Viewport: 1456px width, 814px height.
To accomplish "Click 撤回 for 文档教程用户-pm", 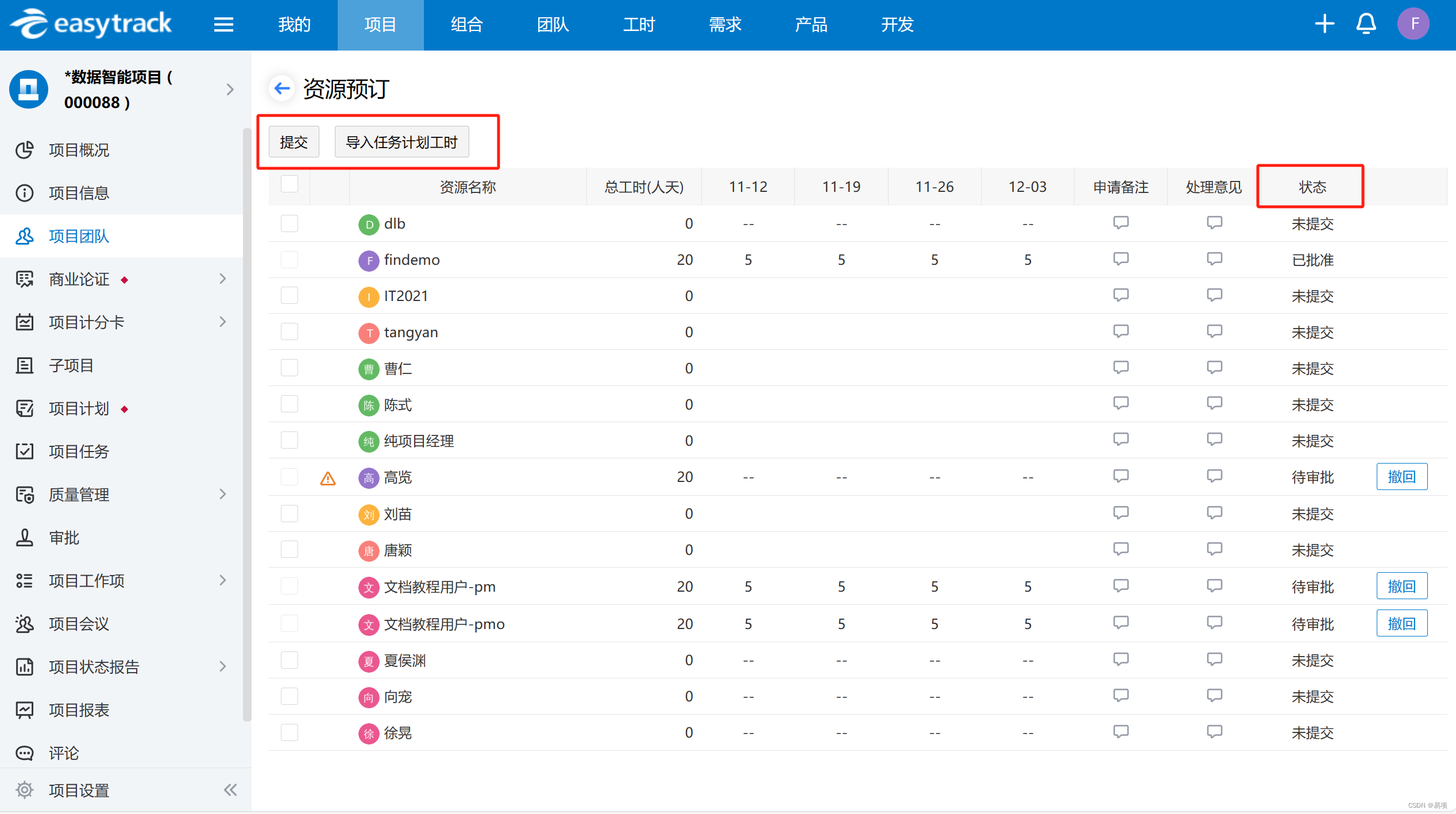I will [1401, 587].
